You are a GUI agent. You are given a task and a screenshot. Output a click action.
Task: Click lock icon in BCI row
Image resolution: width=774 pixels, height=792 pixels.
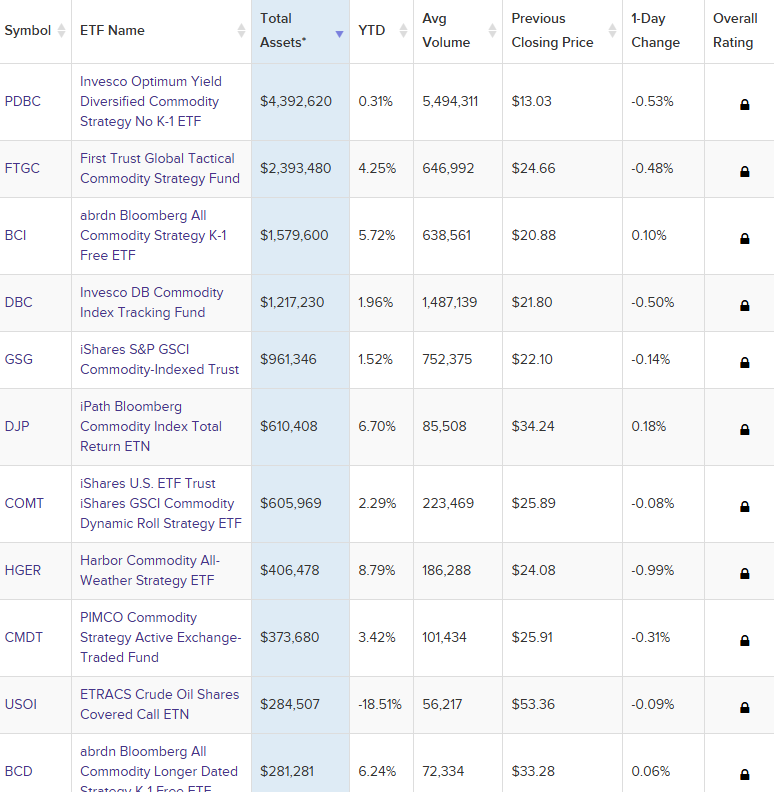(744, 238)
